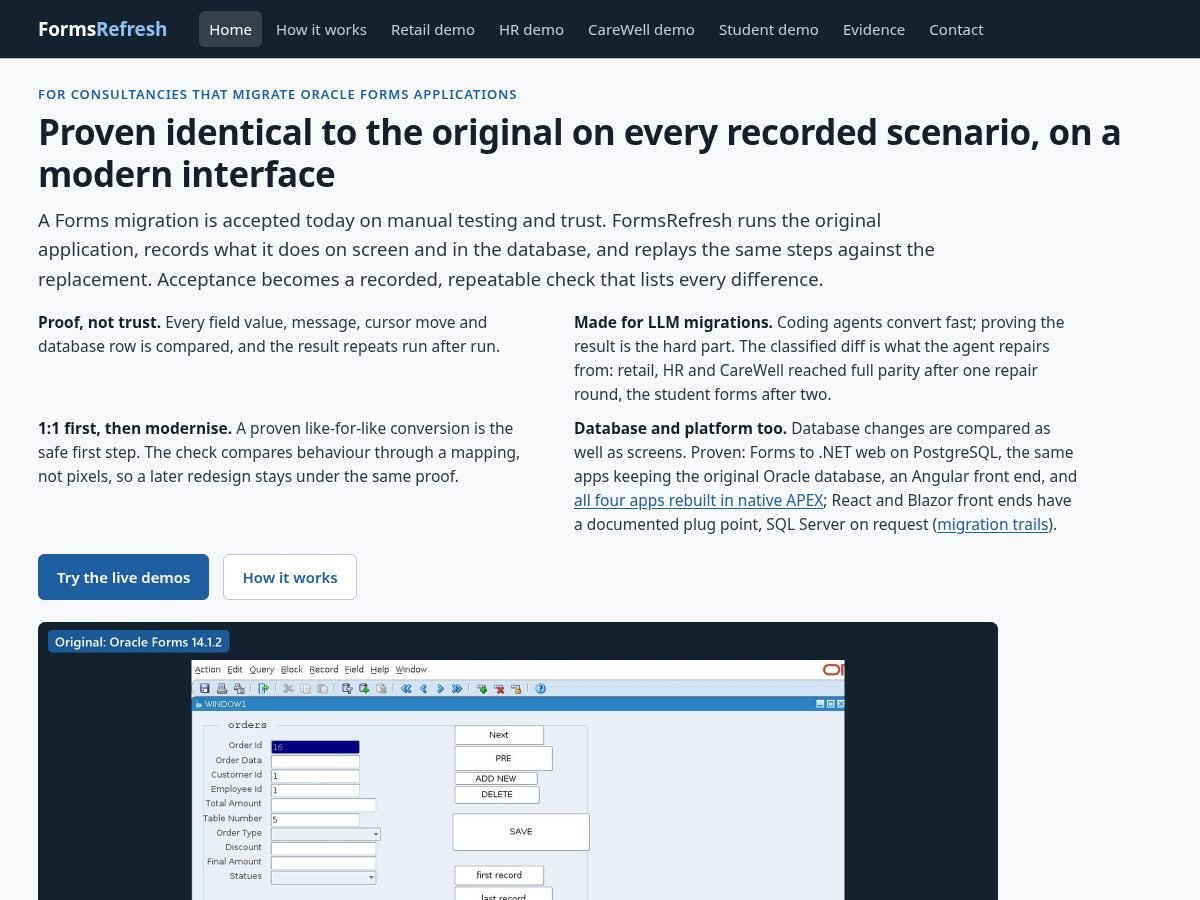Open the Action menu in Oracle Forms
Image resolution: width=1200 pixels, height=900 pixels.
(x=208, y=670)
